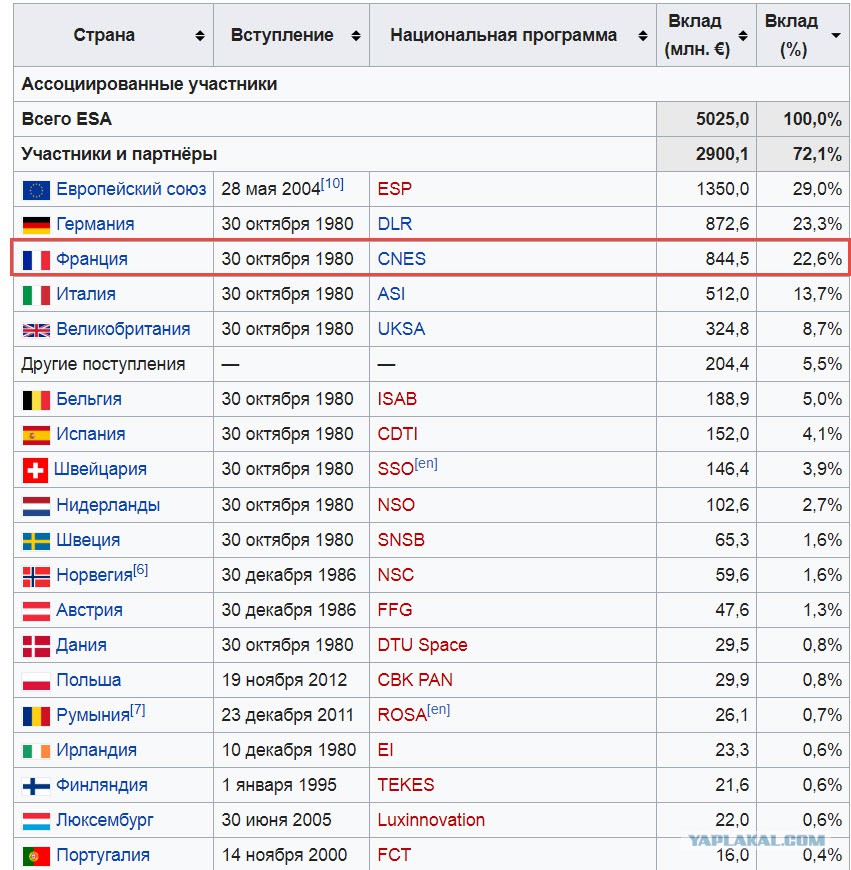This screenshot has height=870, width=851.
Task: Open the Германия link
Action: 95,224
